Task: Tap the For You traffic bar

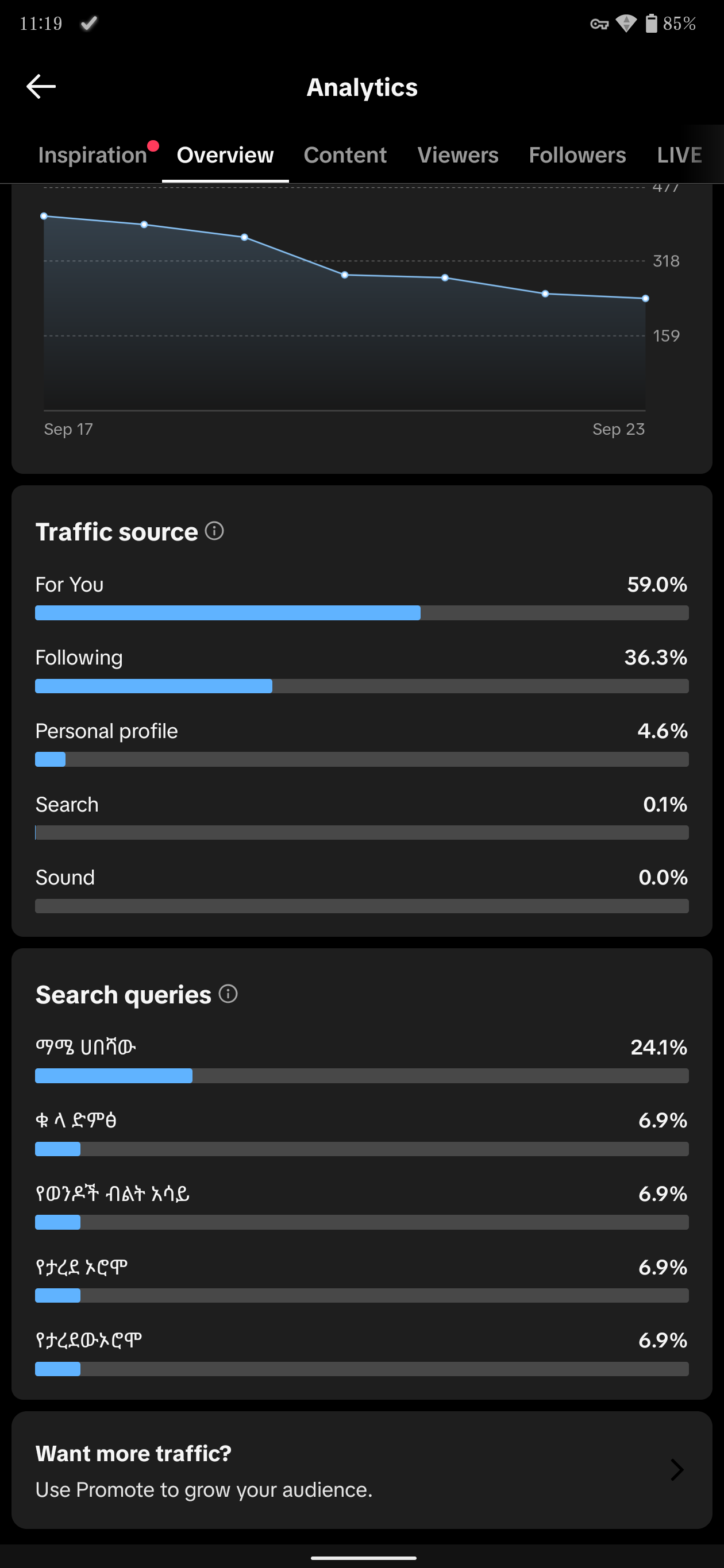Action: click(x=361, y=613)
